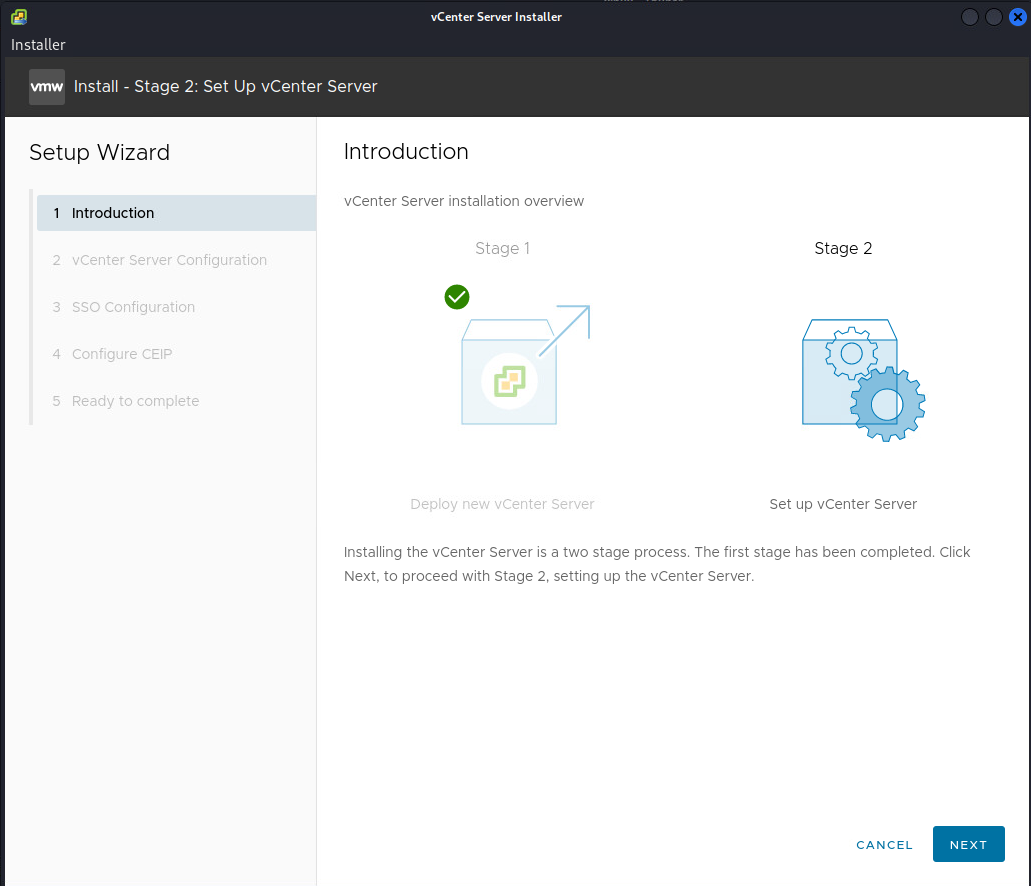This screenshot has width=1031, height=886.
Task: Jump to the Configure CEIP step
Action: click(x=122, y=354)
